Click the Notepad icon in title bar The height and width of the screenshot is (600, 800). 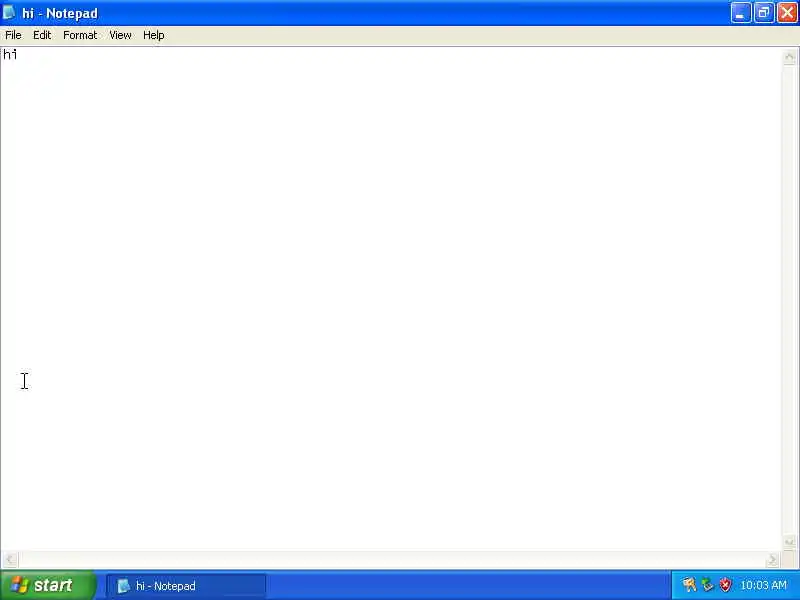[x=9, y=13]
